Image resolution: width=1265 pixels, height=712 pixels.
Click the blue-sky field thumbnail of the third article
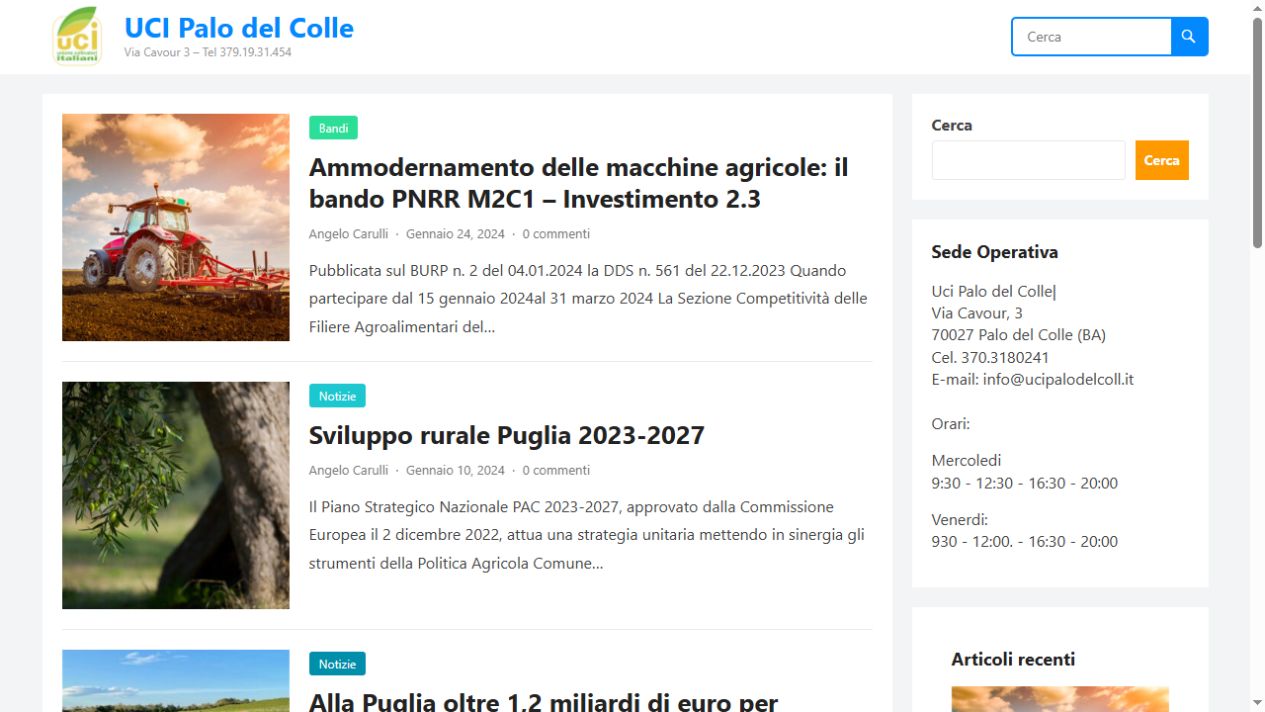click(176, 681)
